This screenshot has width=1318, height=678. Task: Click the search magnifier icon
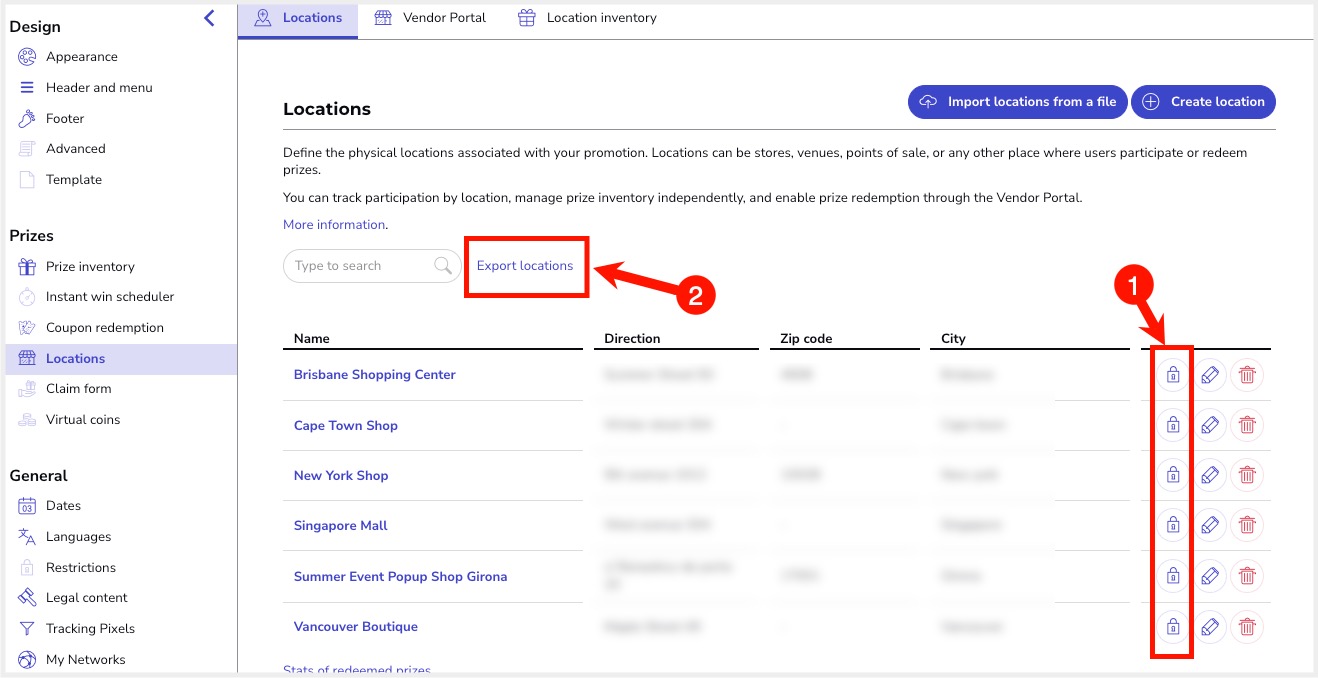[443, 266]
